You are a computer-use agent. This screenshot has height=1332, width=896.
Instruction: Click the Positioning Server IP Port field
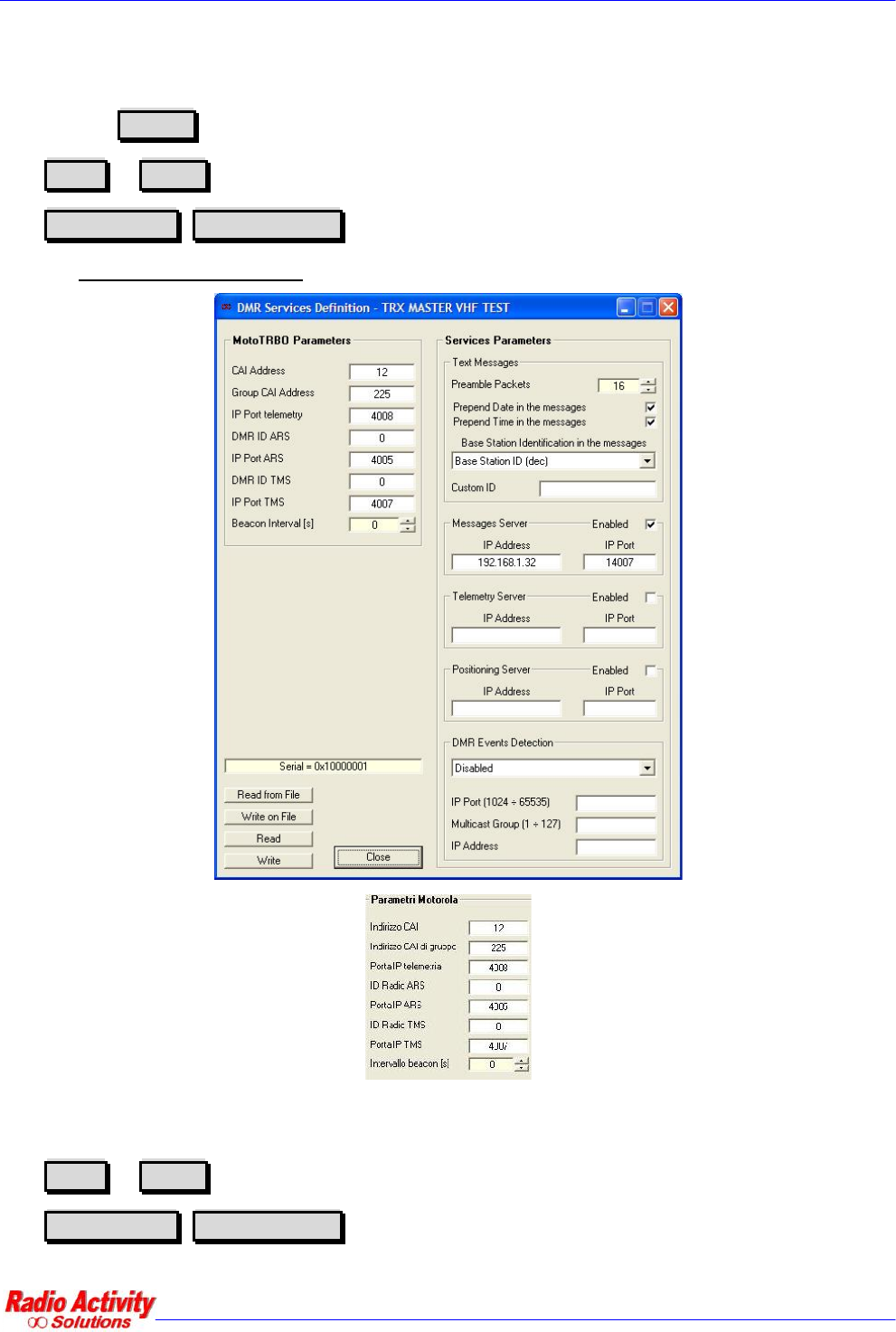coord(619,709)
